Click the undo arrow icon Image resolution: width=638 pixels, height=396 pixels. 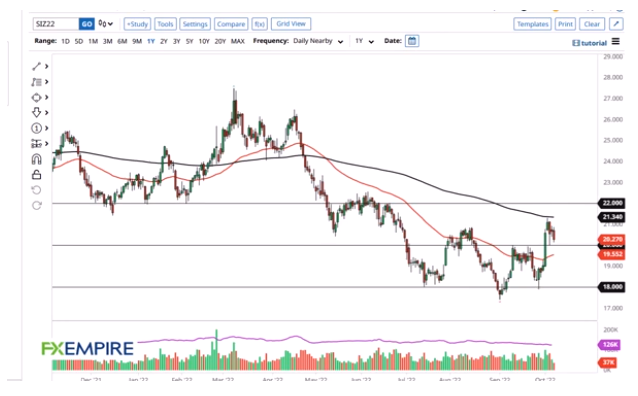click(37, 190)
